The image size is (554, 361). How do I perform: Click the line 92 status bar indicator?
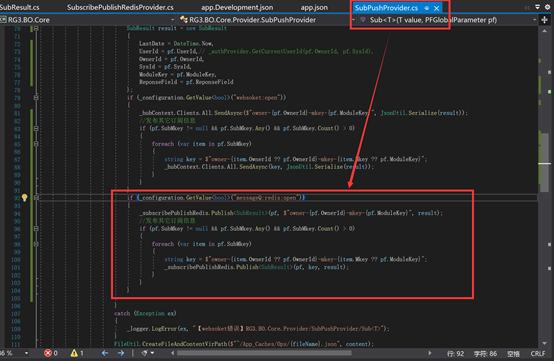(x=456, y=354)
